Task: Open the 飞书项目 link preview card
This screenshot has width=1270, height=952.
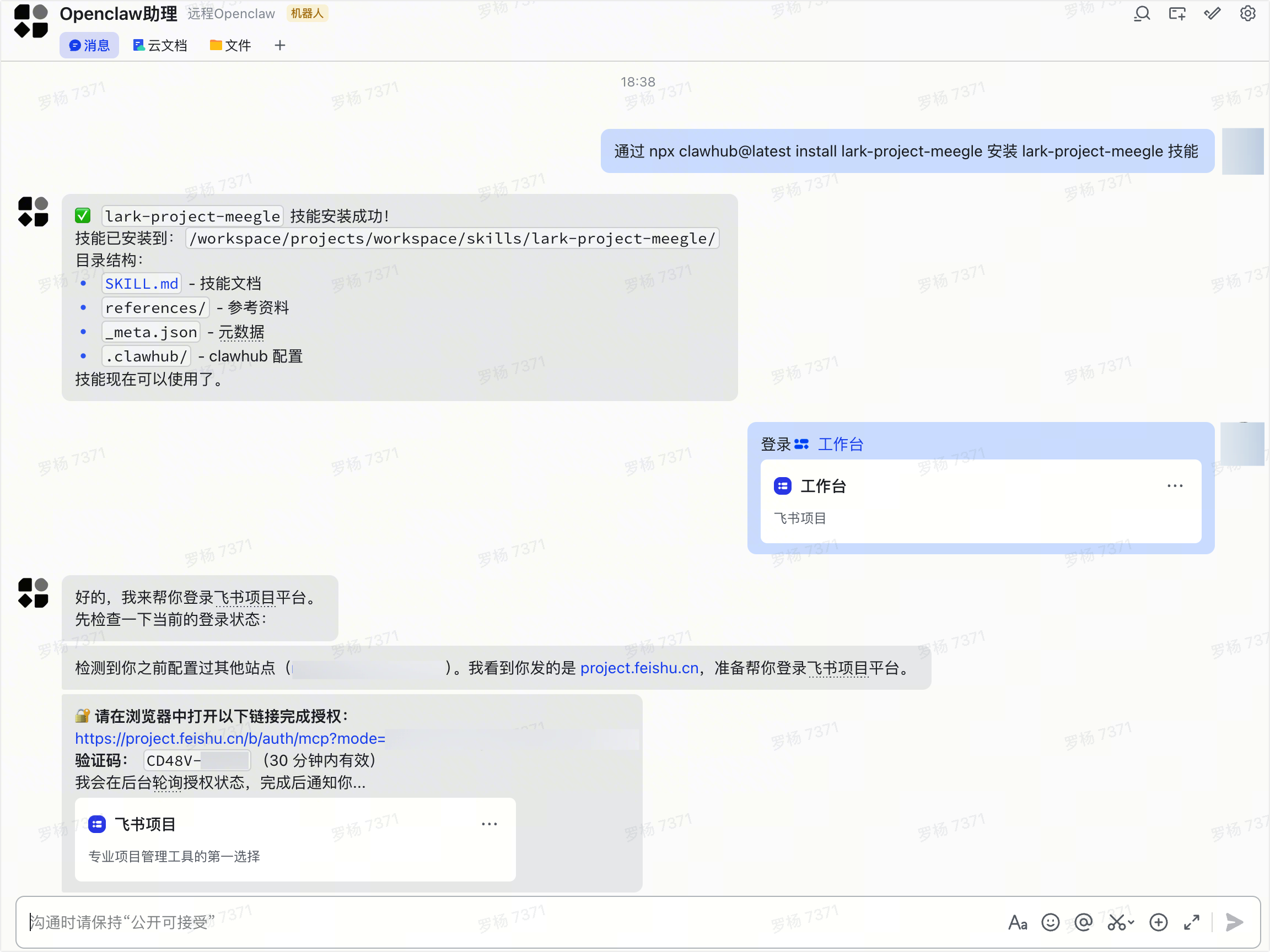Action: pyautogui.click(x=295, y=840)
